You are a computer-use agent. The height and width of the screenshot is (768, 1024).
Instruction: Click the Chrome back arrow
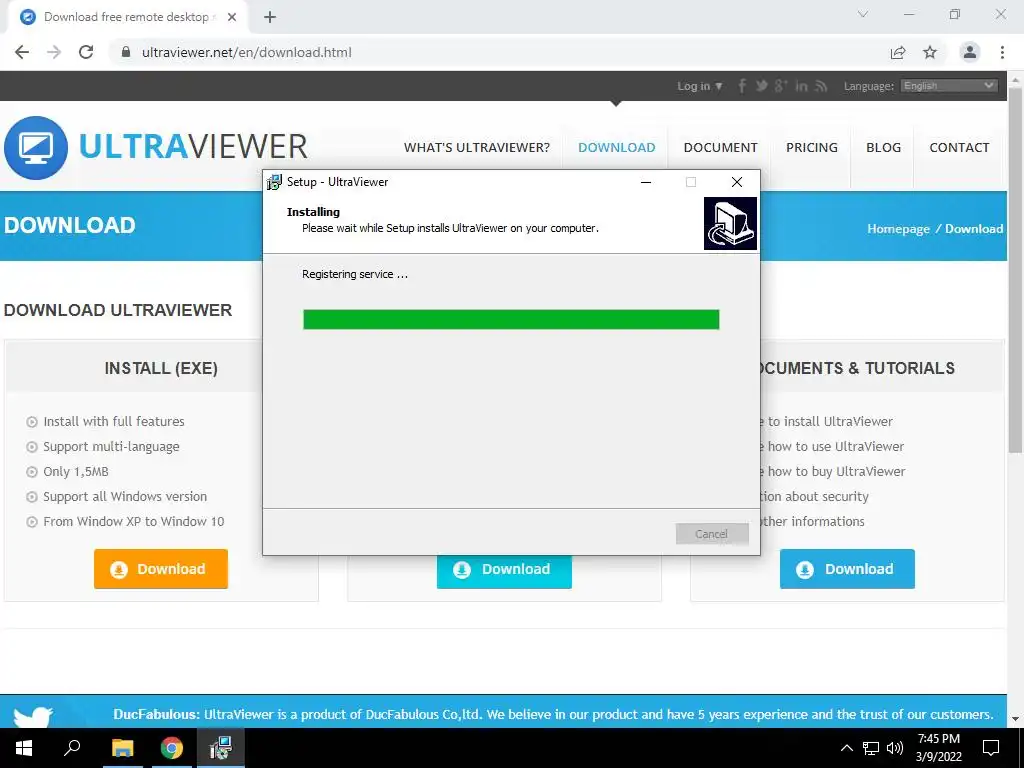tap(22, 52)
